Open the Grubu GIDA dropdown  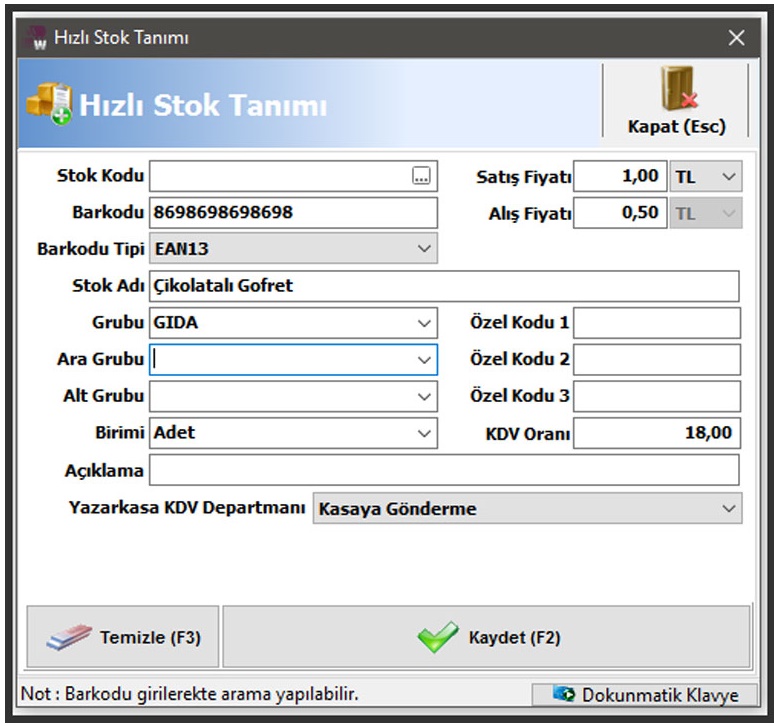tap(425, 323)
